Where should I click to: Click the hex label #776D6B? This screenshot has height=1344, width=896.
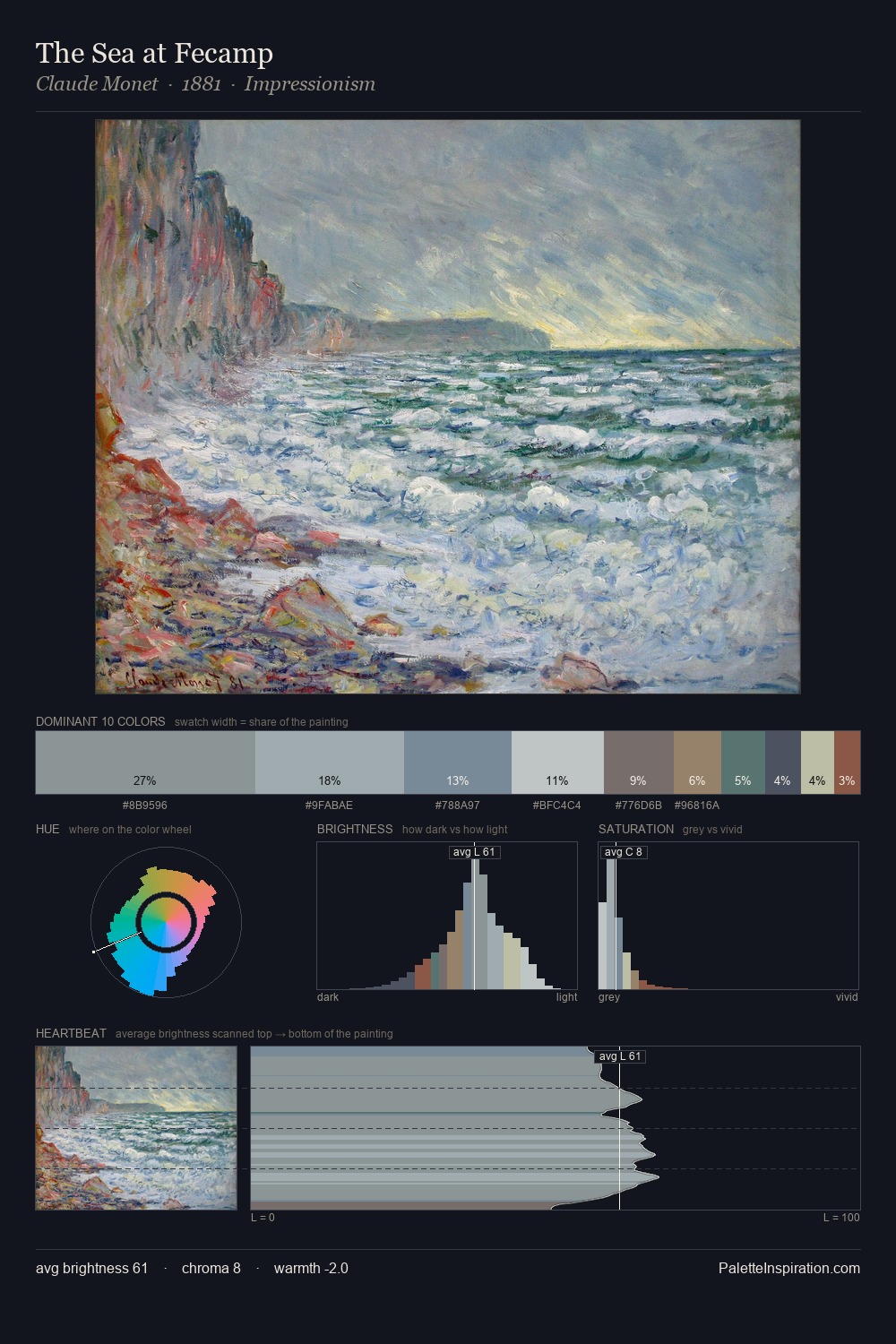[x=639, y=806]
